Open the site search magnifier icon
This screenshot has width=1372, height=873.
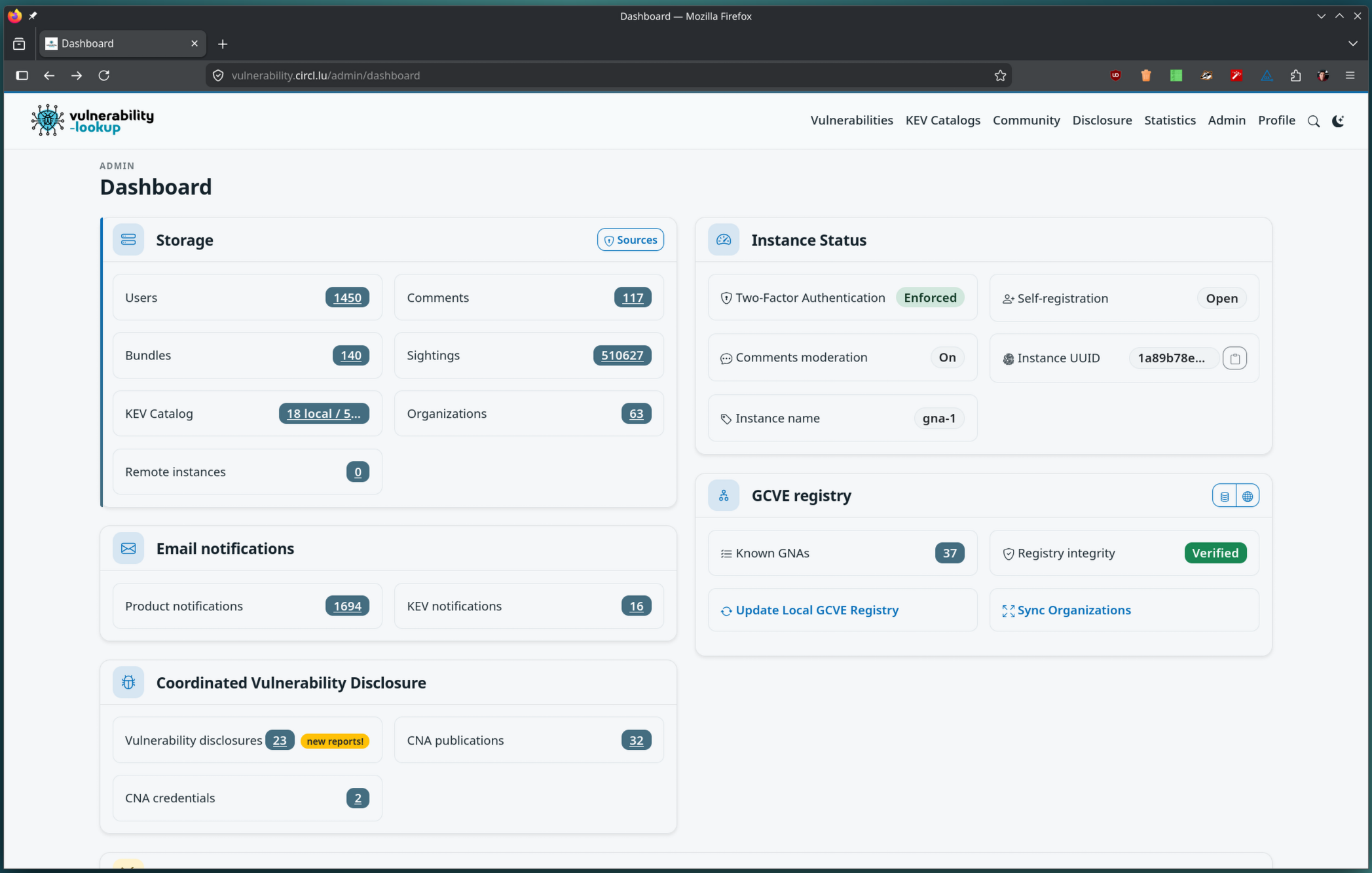point(1313,121)
